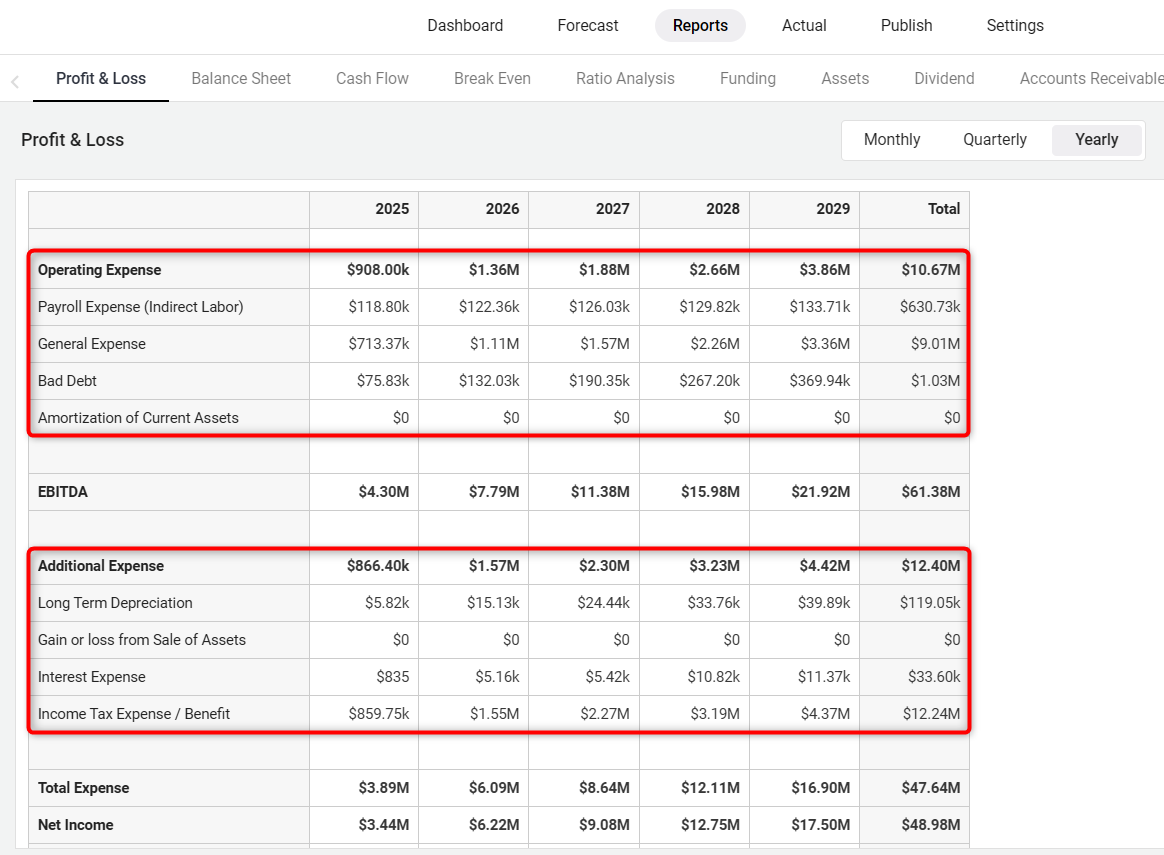This screenshot has height=855, width=1164.
Task: Select the Reports navigation item
Action: pos(700,26)
